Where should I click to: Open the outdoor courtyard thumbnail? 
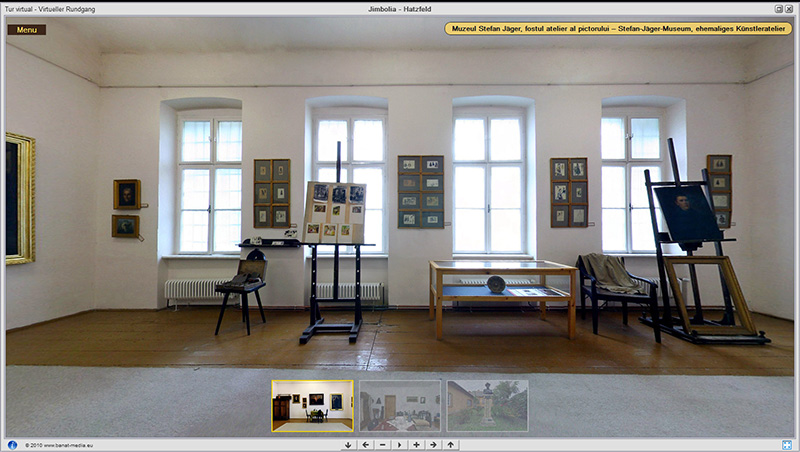pyautogui.click(x=487, y=405)
